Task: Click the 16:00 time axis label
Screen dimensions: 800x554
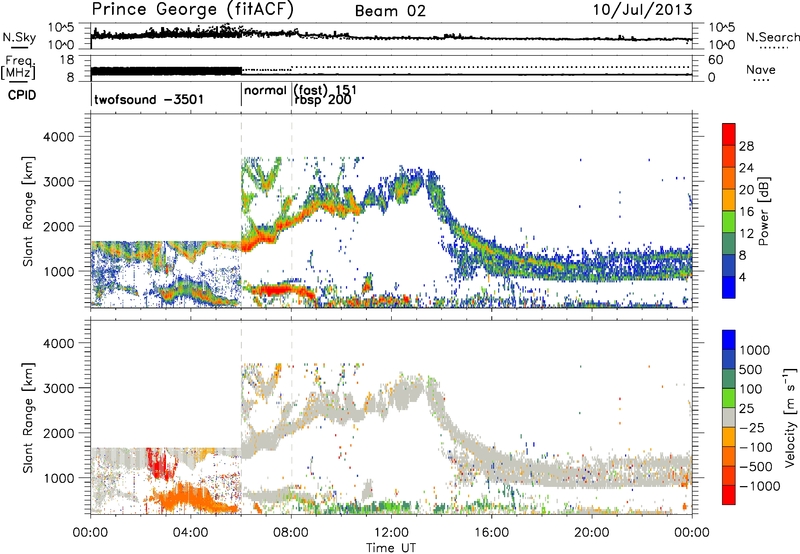Action: [x=491, y=533]
